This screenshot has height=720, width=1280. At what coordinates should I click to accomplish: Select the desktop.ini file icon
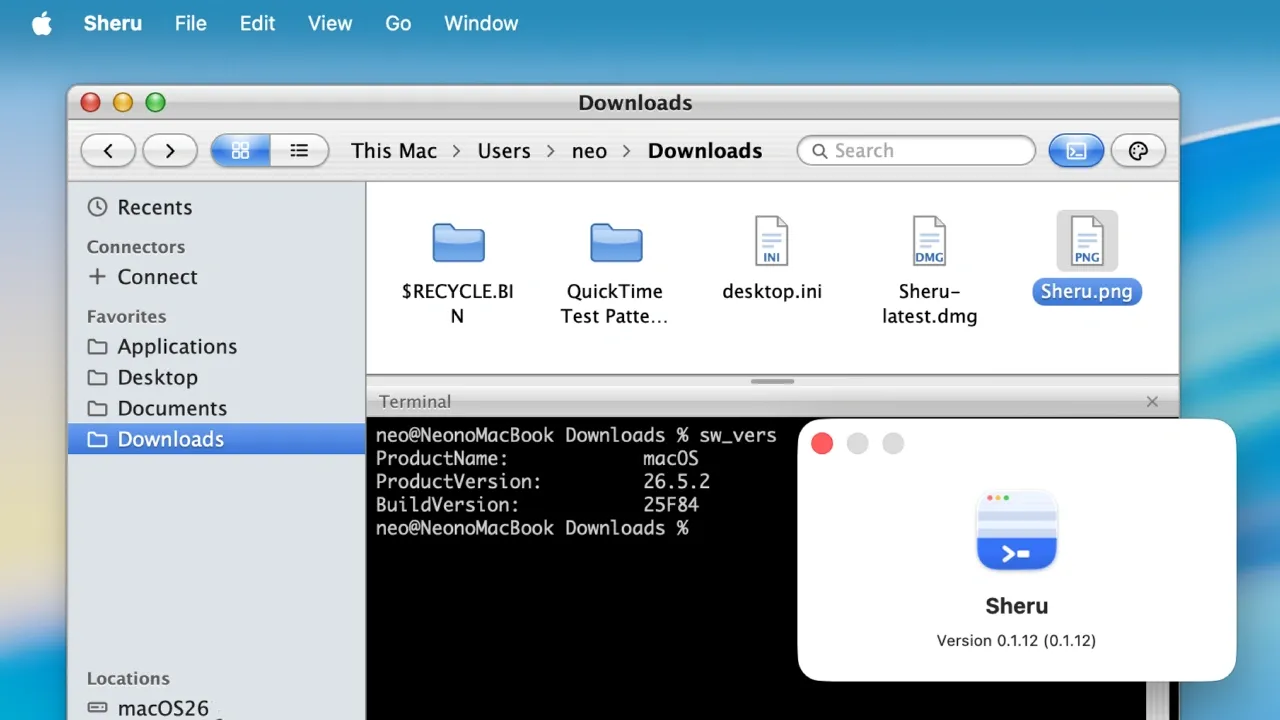(772, 241)
